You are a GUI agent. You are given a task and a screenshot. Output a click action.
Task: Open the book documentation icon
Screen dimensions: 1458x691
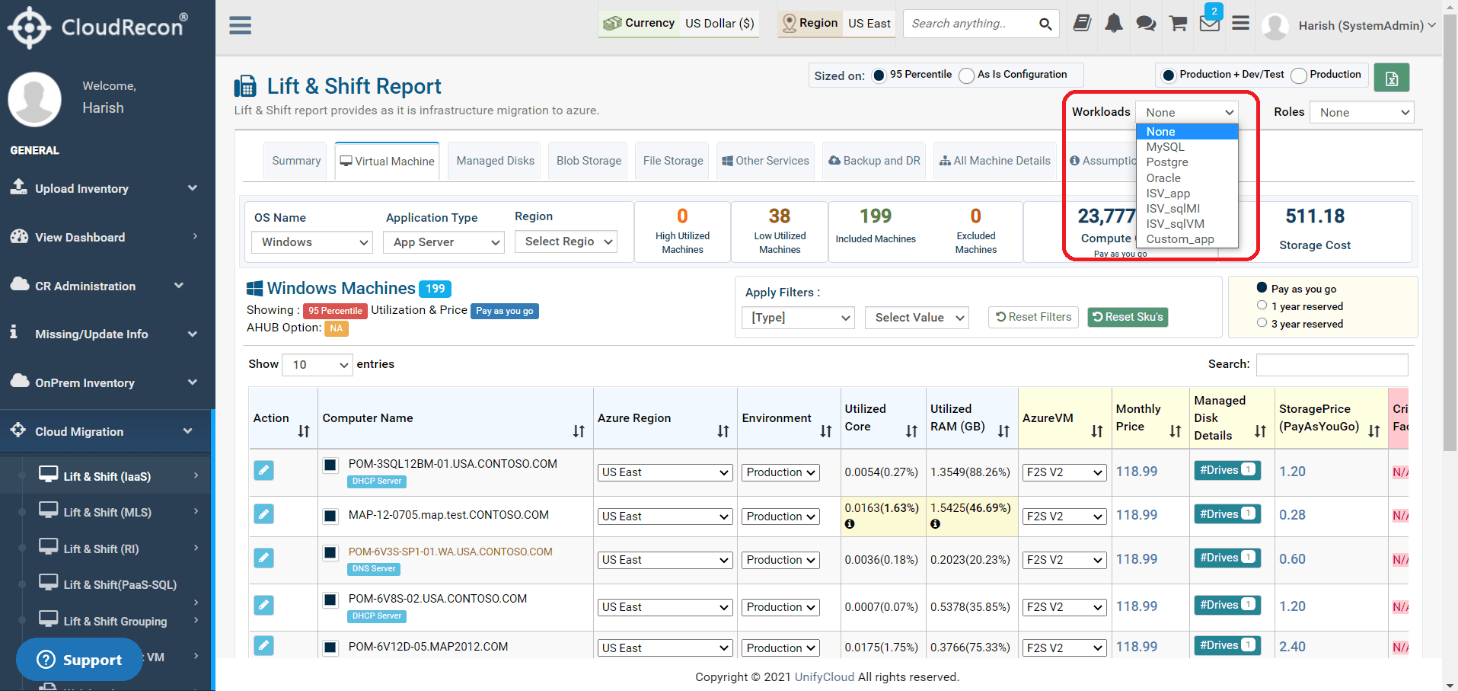pos(1081,24)
